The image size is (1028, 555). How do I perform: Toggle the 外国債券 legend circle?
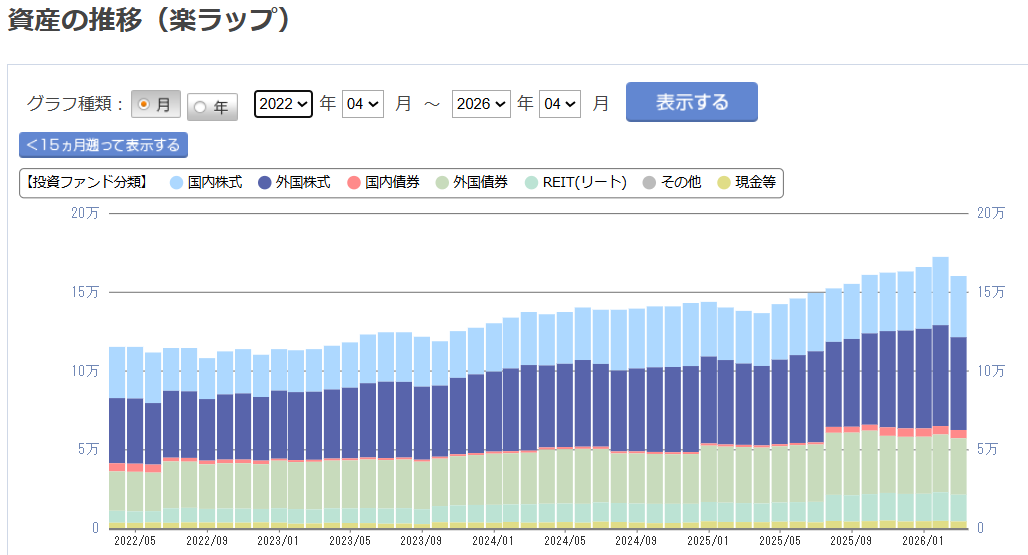[441, 183]
